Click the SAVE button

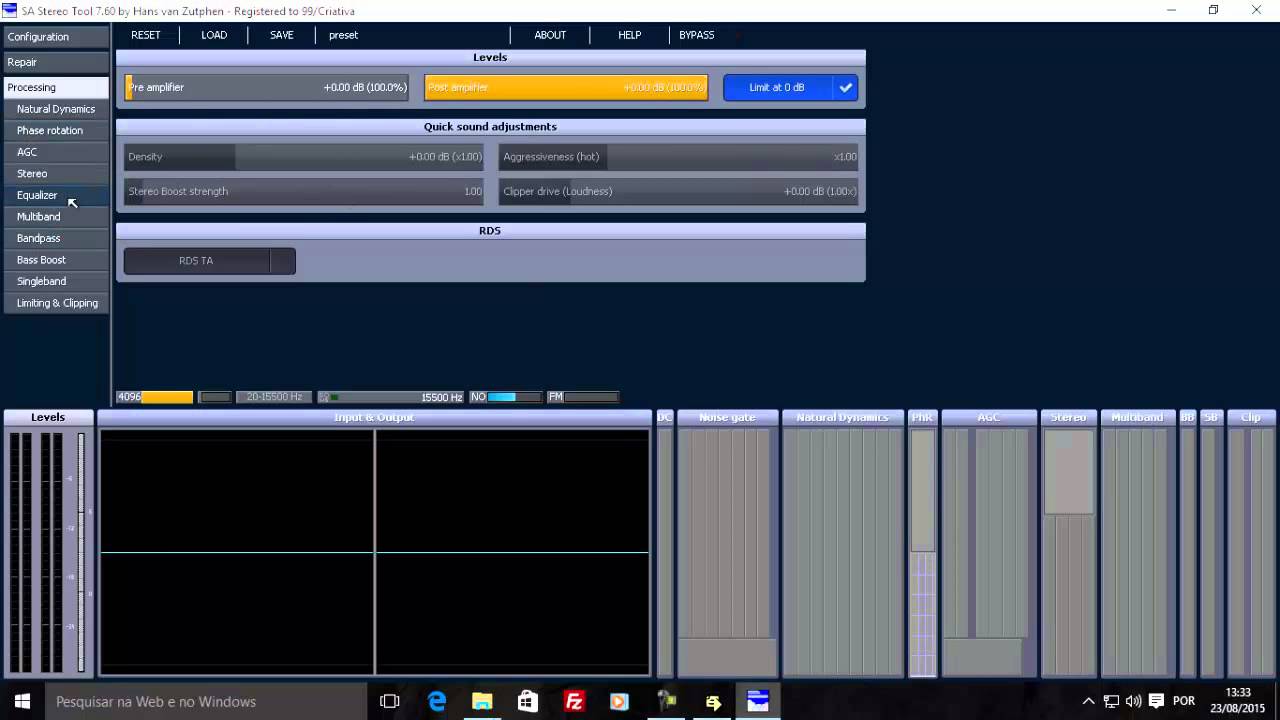pyautogui.click(x=282, y=35)
